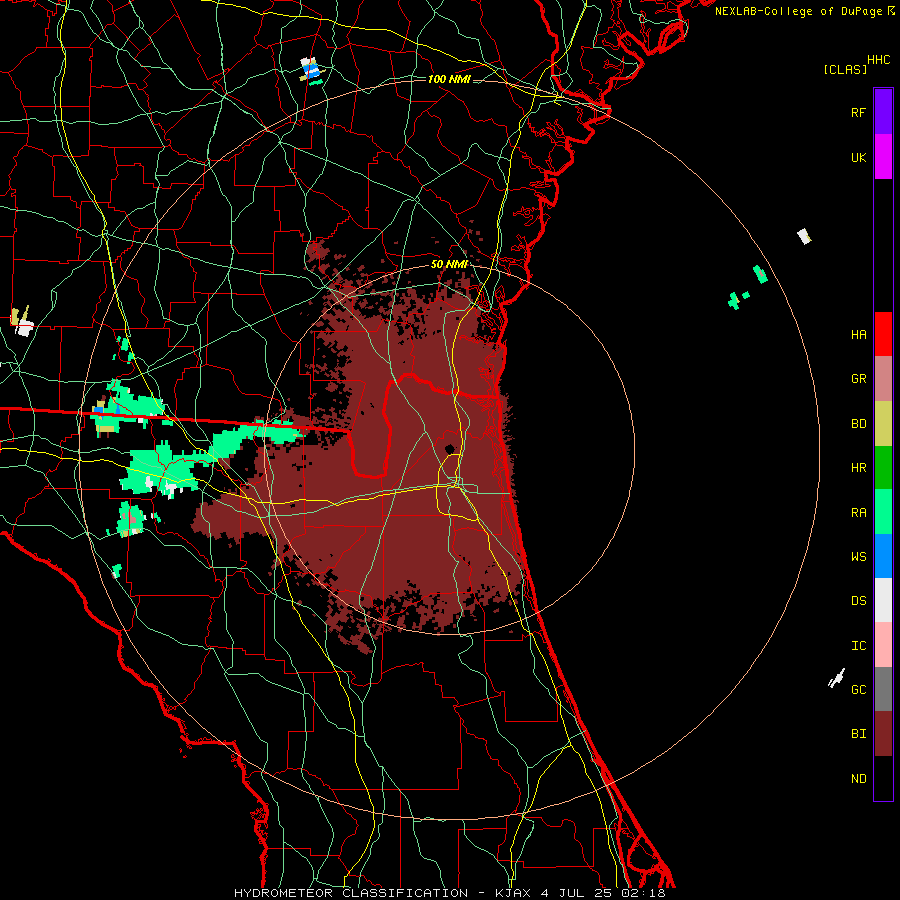Click the HR legend label
The width and height of the screenshot is (900, 900).
point(859,468)
